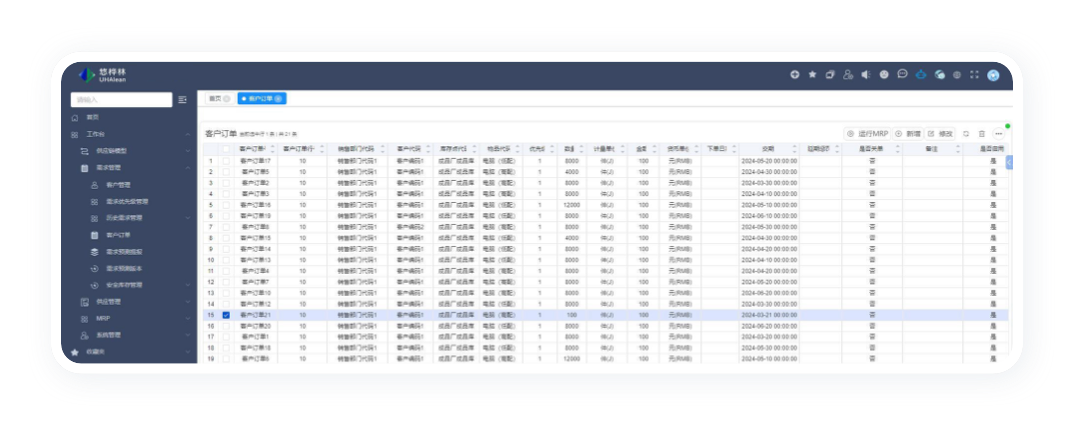Check the checkbox in row 2

tap(226, 172)
